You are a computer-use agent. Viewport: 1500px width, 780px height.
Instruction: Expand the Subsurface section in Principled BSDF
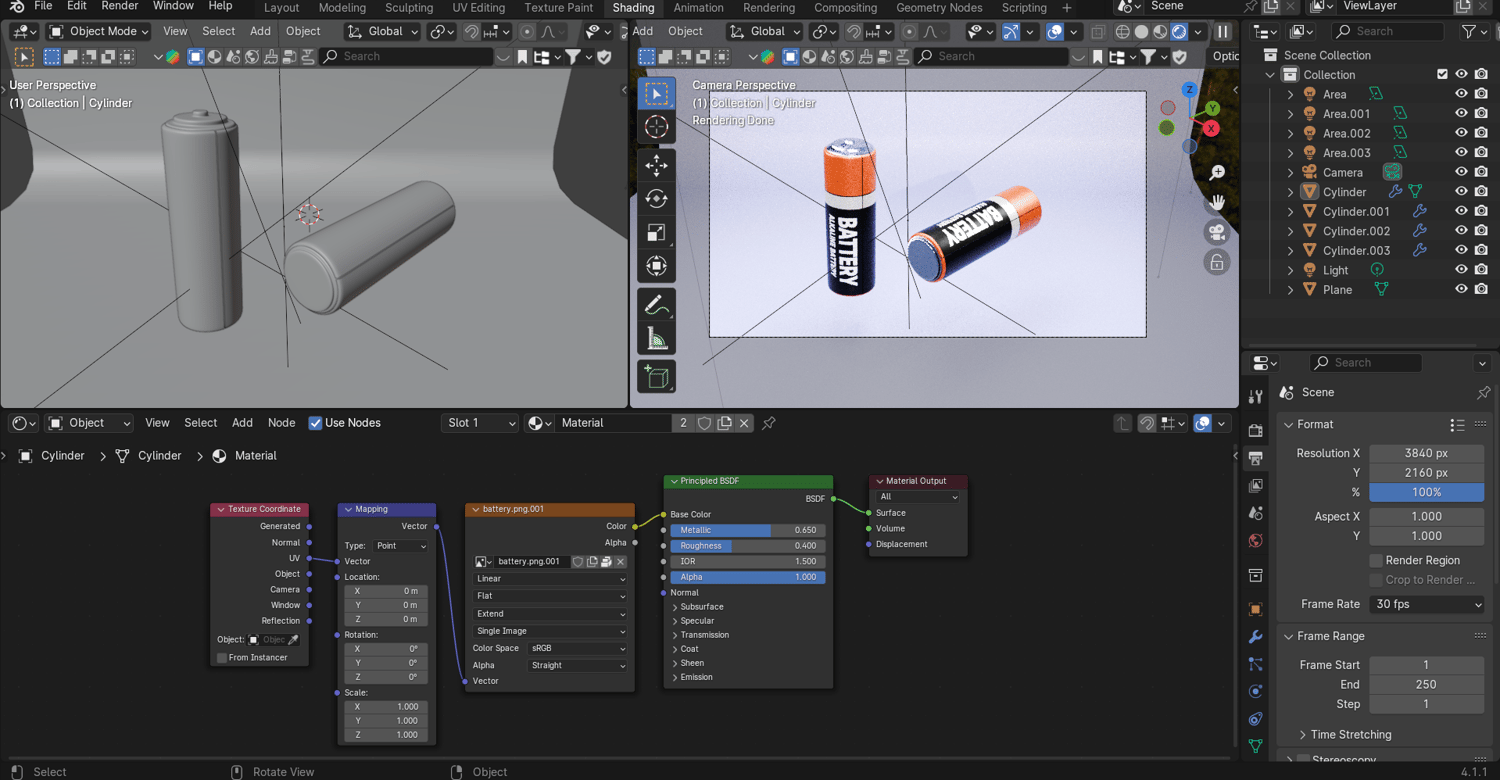click(x=701, y=607)
